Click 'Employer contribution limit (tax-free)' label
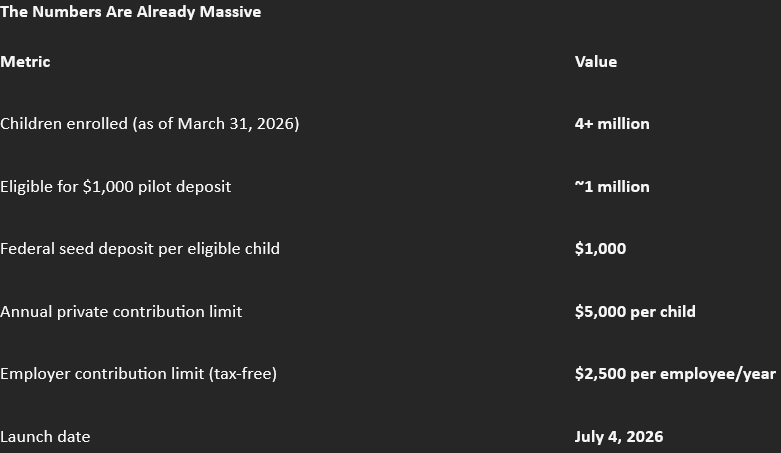This screenshot has height=453, width=781. (138, 374)
